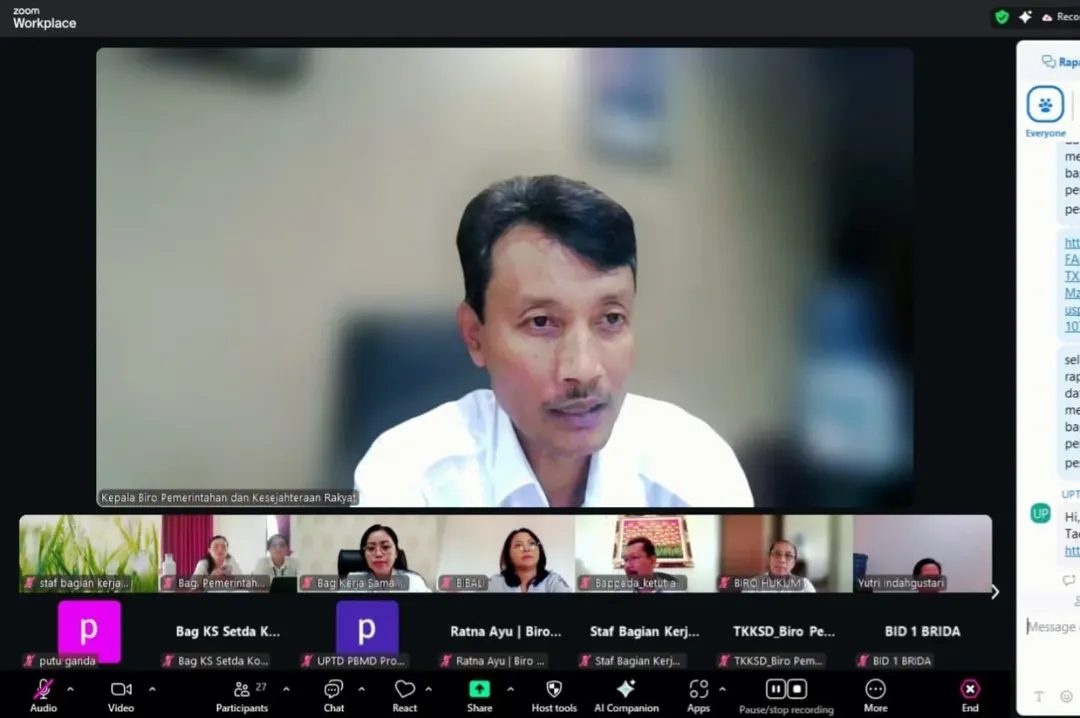
Task: Click the Chat icon in toolbar
Action: (x=333, y=690)
